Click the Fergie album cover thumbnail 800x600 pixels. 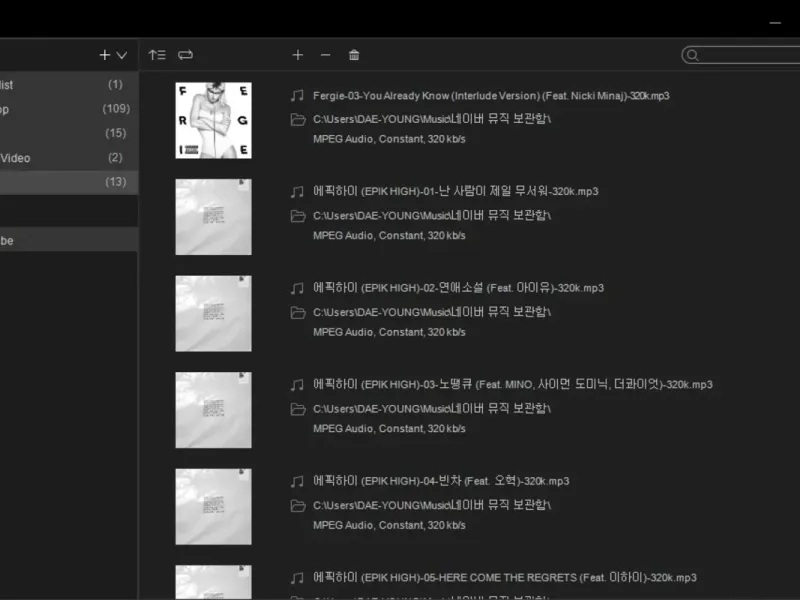[213, 120]
